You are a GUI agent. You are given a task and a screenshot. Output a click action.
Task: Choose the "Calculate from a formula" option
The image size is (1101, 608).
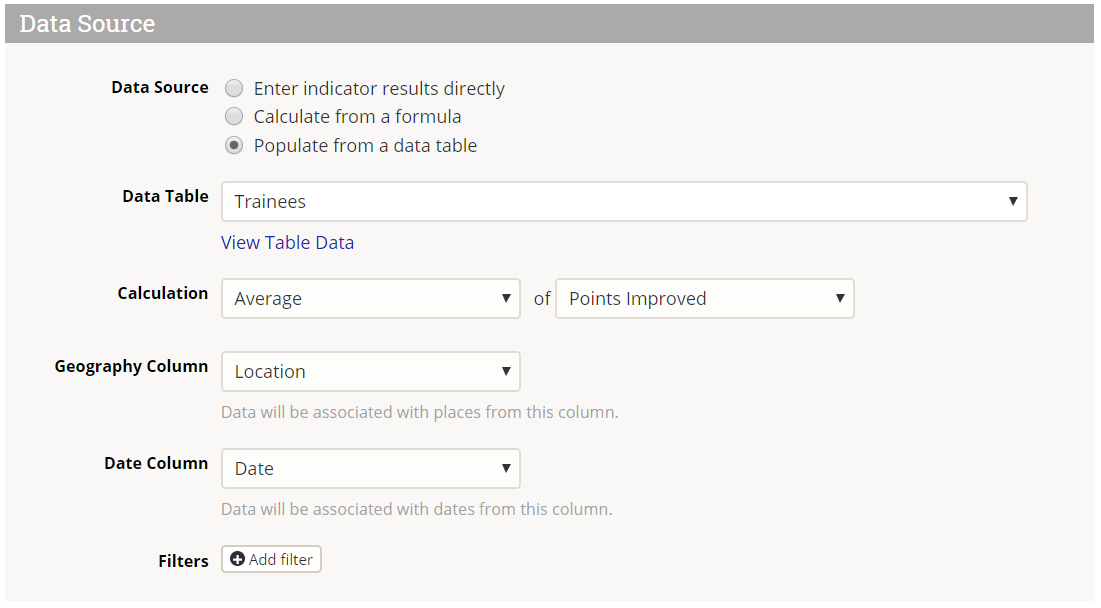[234, 116]
